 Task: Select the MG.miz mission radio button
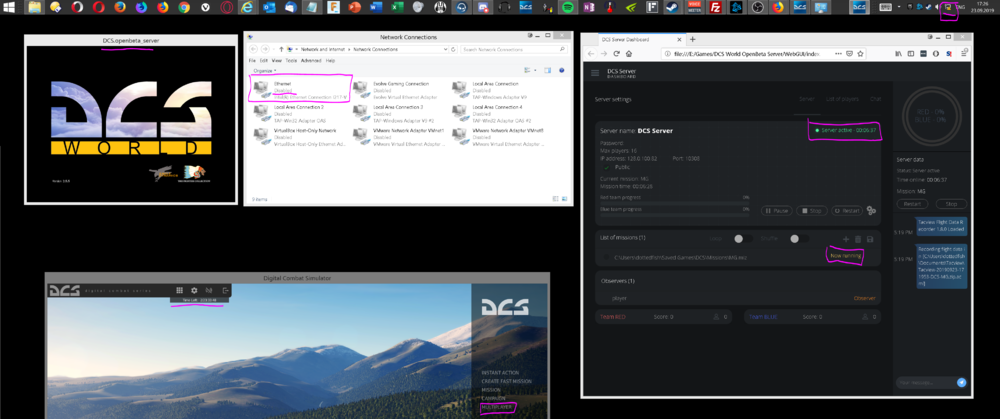coord(605,258)
